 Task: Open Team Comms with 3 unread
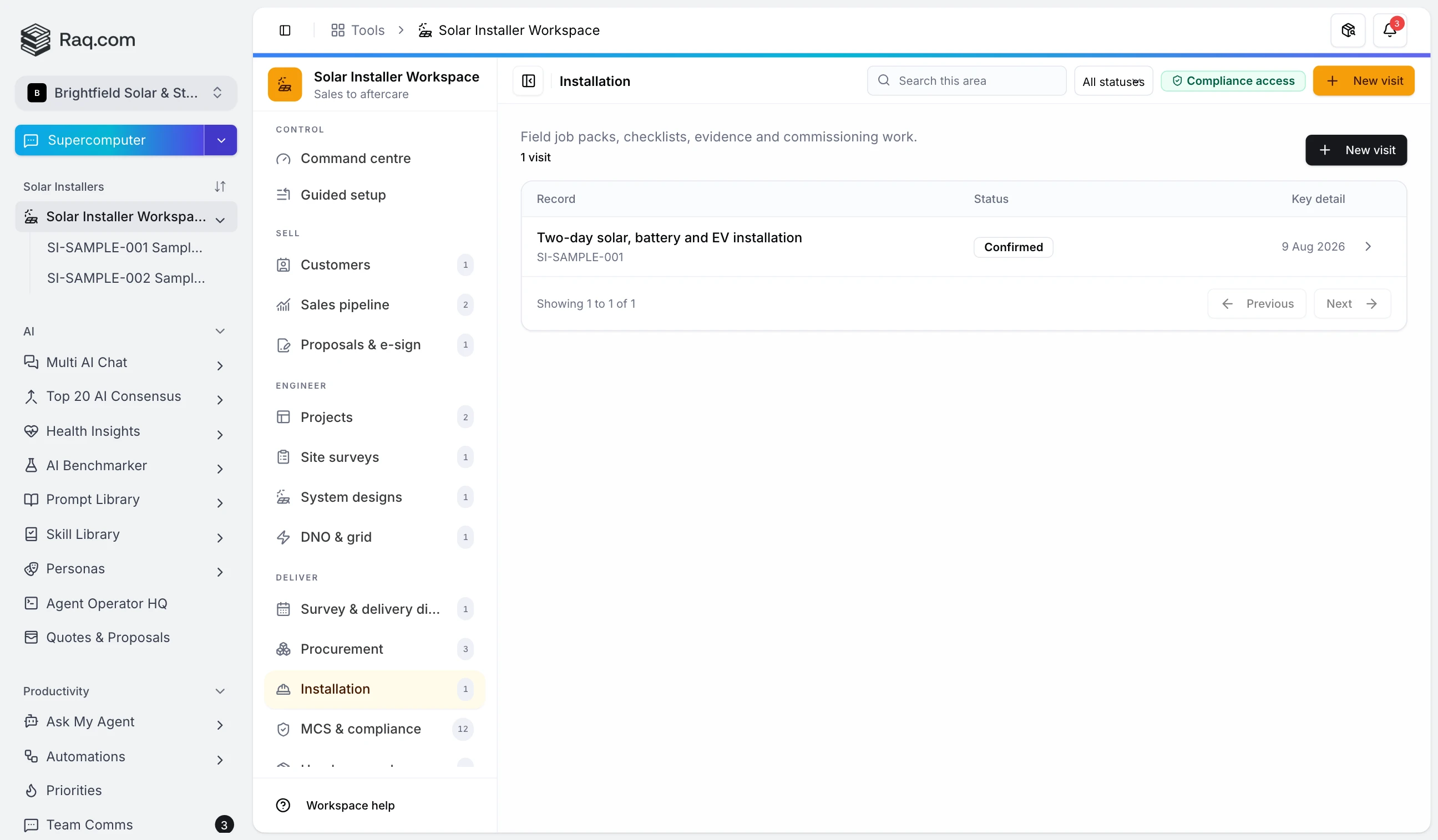(x=126, y=825)
